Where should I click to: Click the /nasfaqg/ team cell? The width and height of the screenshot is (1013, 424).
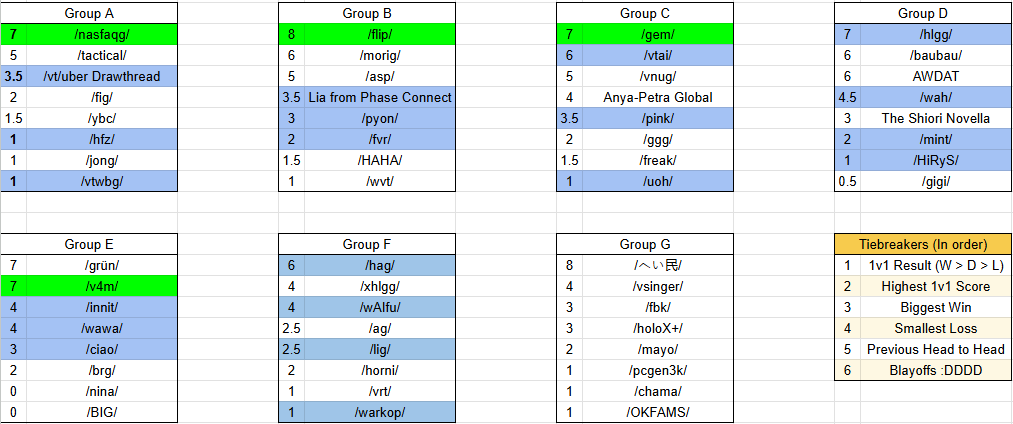click(102, 34)
